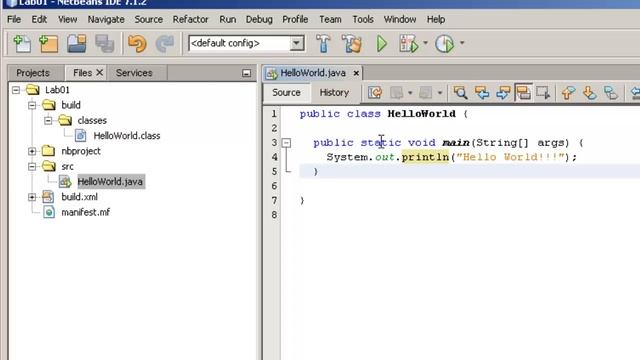The height and width of the screenshot is (360, 640).
Task: Open the Source menu
Action: click(149, 19)
